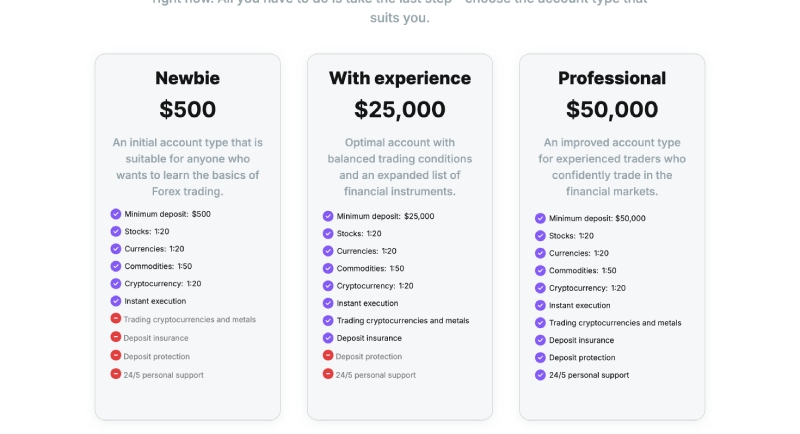The height and width of the screenshot is (434, 800).
Task: Click red minus beside Newbie Trading cryptocurrencies and metals
Action: point(116,319)
